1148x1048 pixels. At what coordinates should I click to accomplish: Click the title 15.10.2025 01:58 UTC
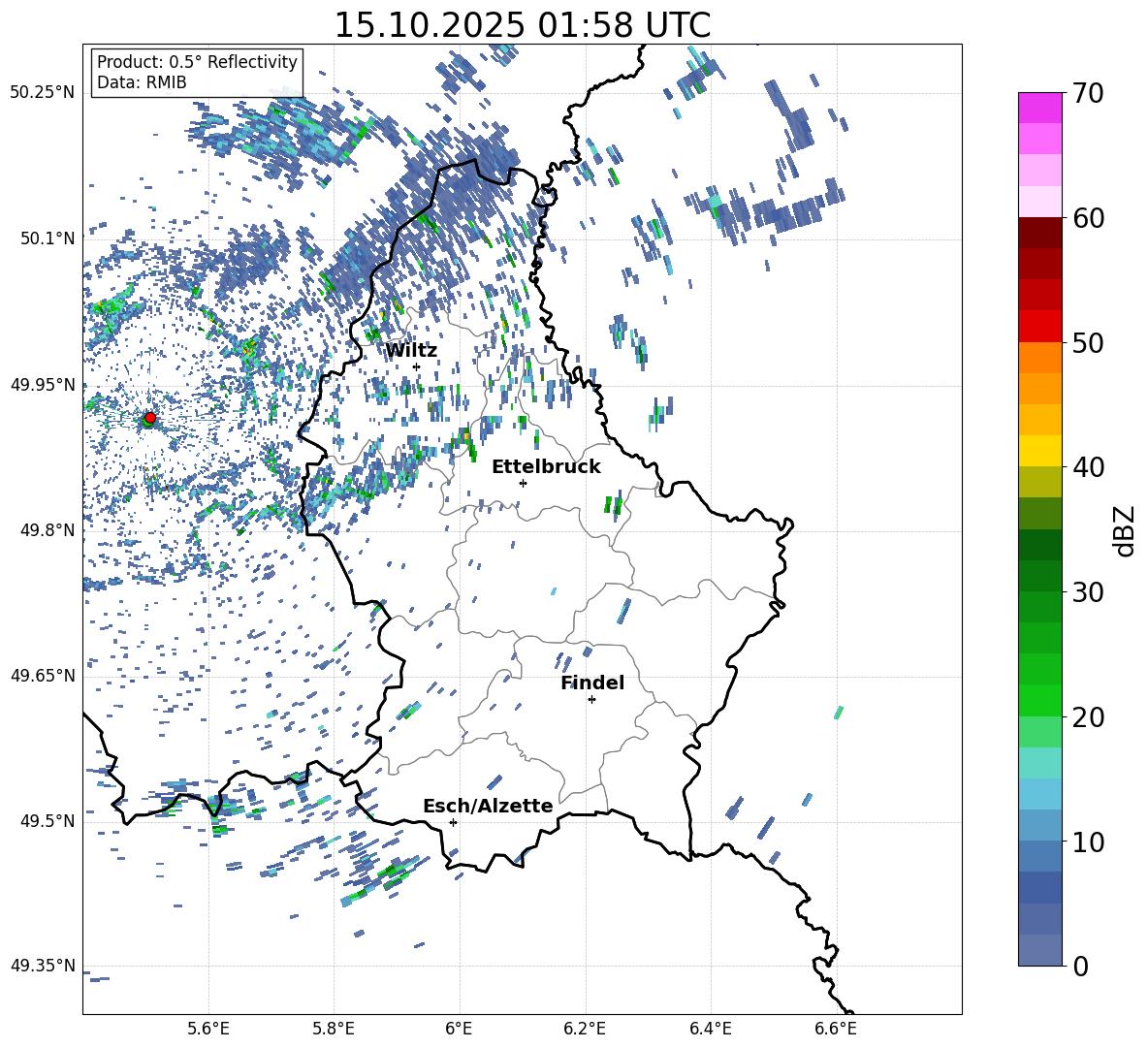(x=522, y=25)
